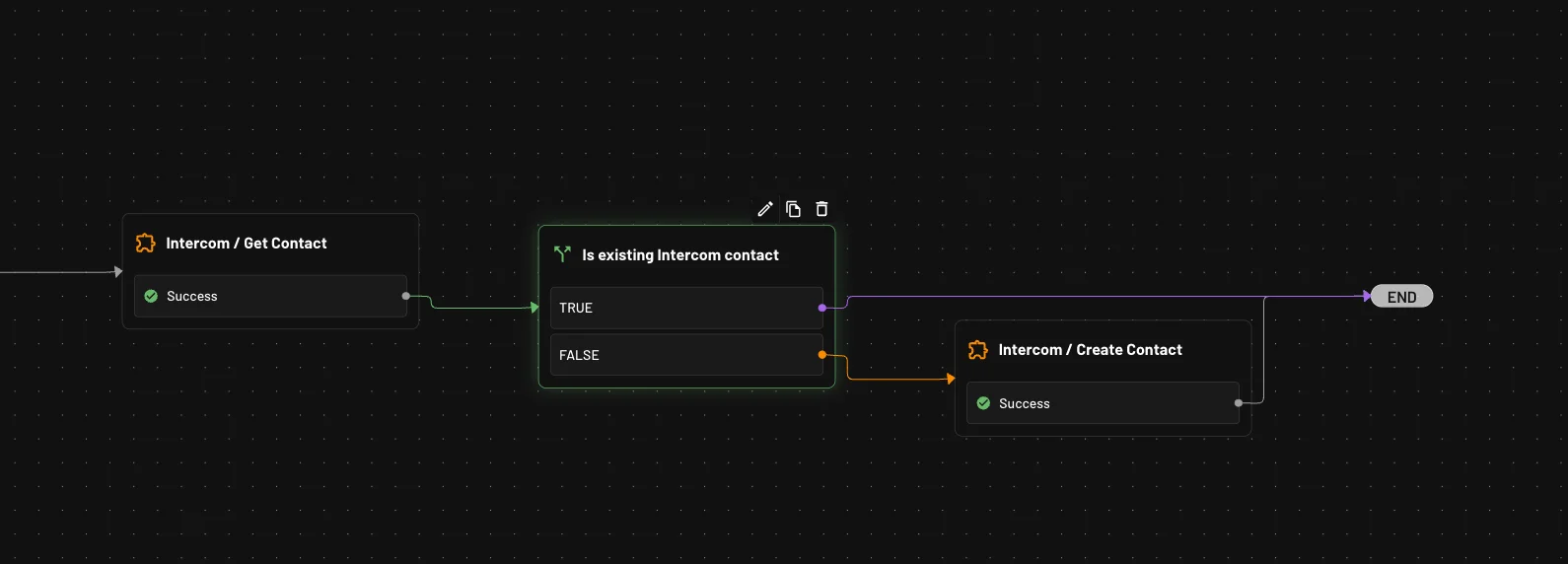Select the TRUE branch row
1568x564 pixels.
686,308
